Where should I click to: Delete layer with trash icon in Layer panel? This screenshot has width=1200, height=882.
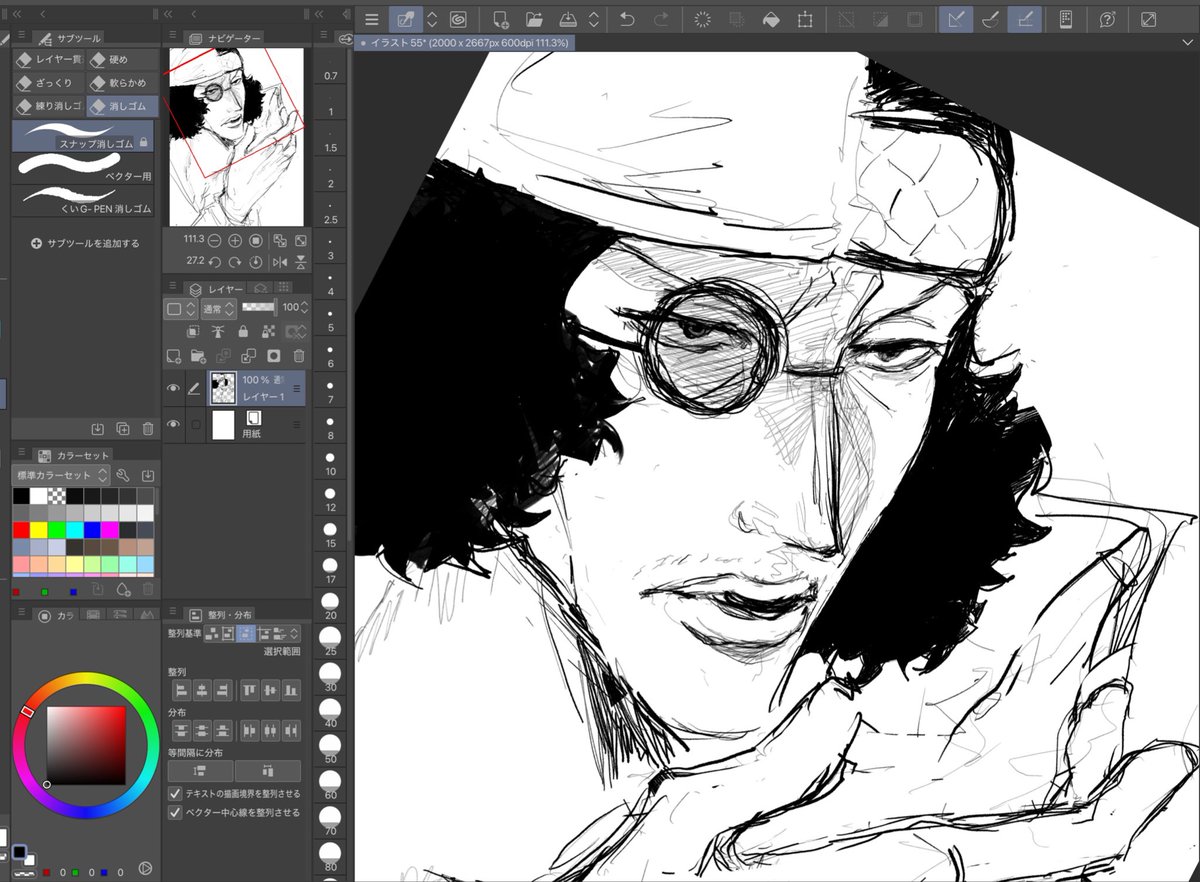point(298,355)
